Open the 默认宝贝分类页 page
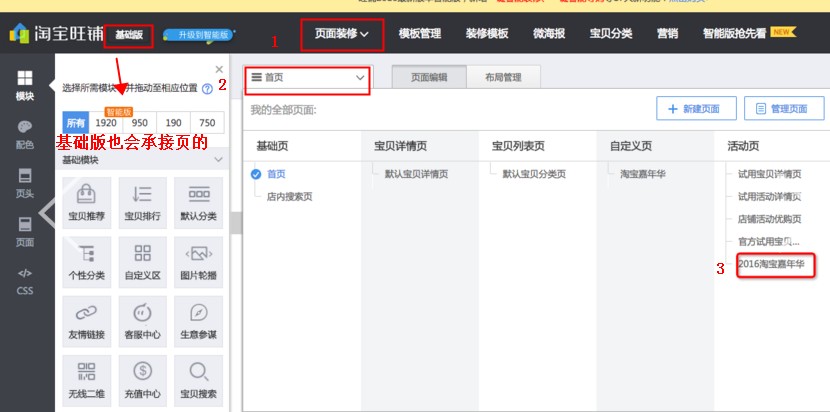This screenshot has height=412, width=830. click(x=534, y=174)
